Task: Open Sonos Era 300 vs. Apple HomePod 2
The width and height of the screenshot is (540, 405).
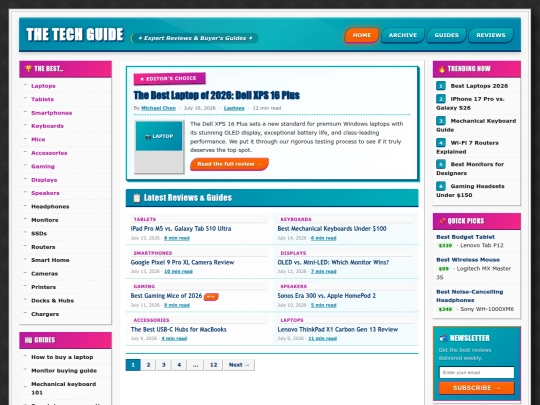Action: [326, 296]
